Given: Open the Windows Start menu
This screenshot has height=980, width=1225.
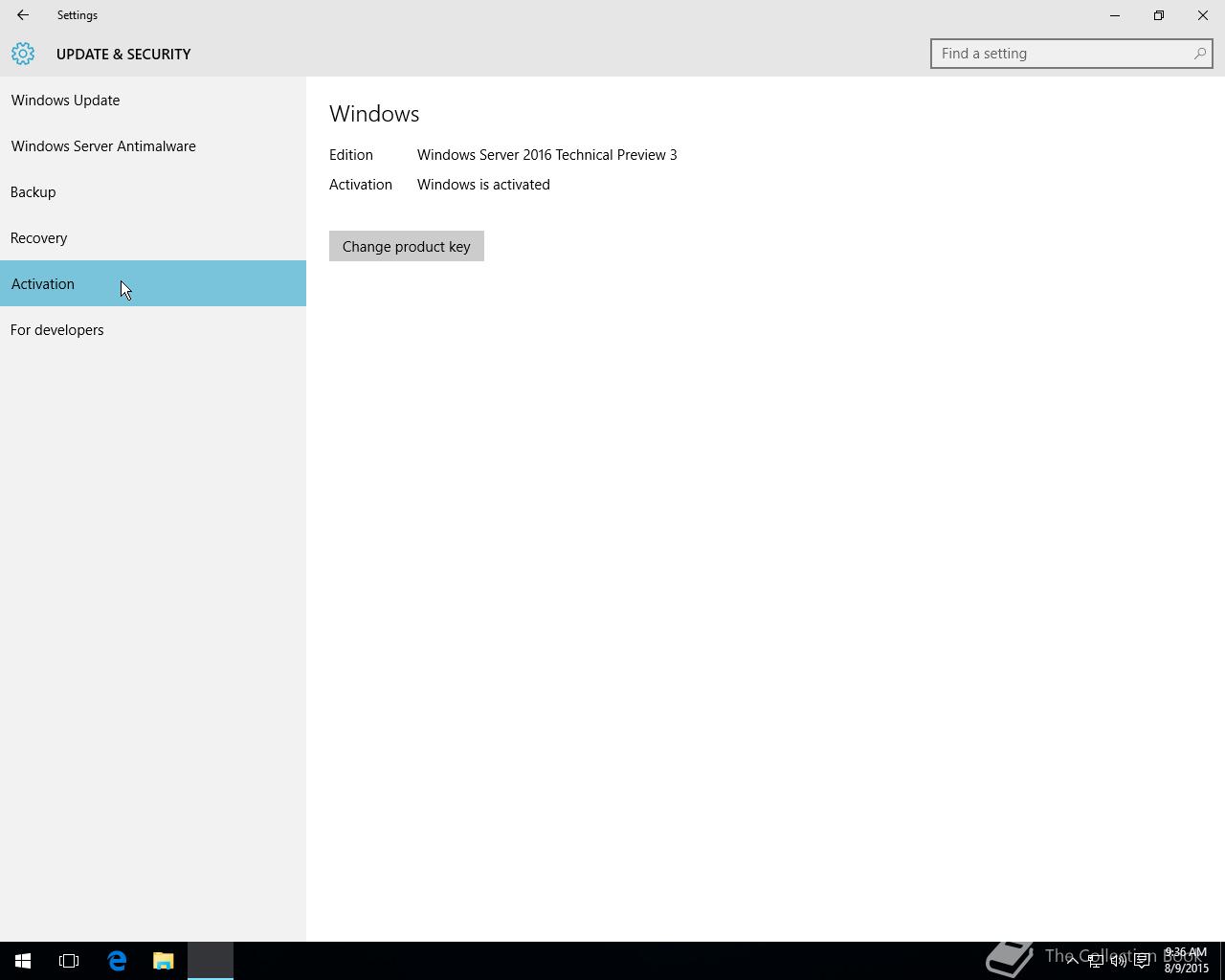Looking at the screenshot, I should [x=23, y=961].
